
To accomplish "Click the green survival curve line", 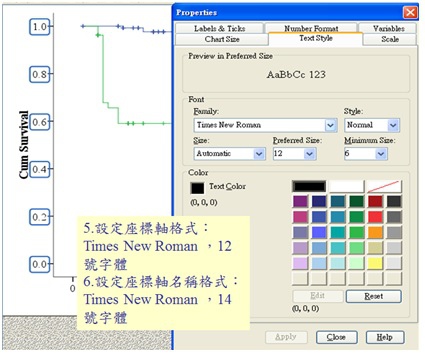I will pos(103,73).
